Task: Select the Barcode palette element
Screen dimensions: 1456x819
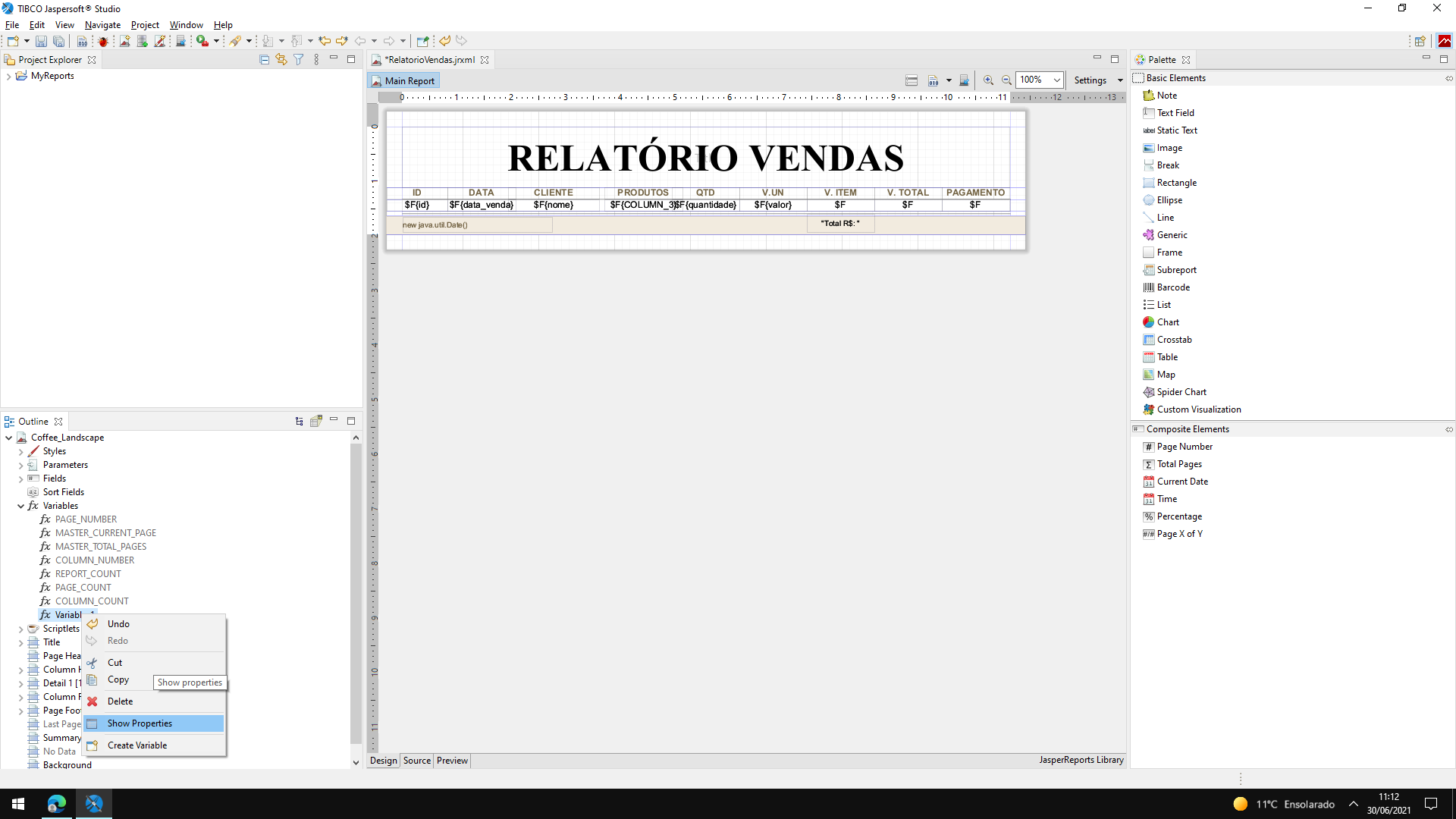Action: 1172,287
